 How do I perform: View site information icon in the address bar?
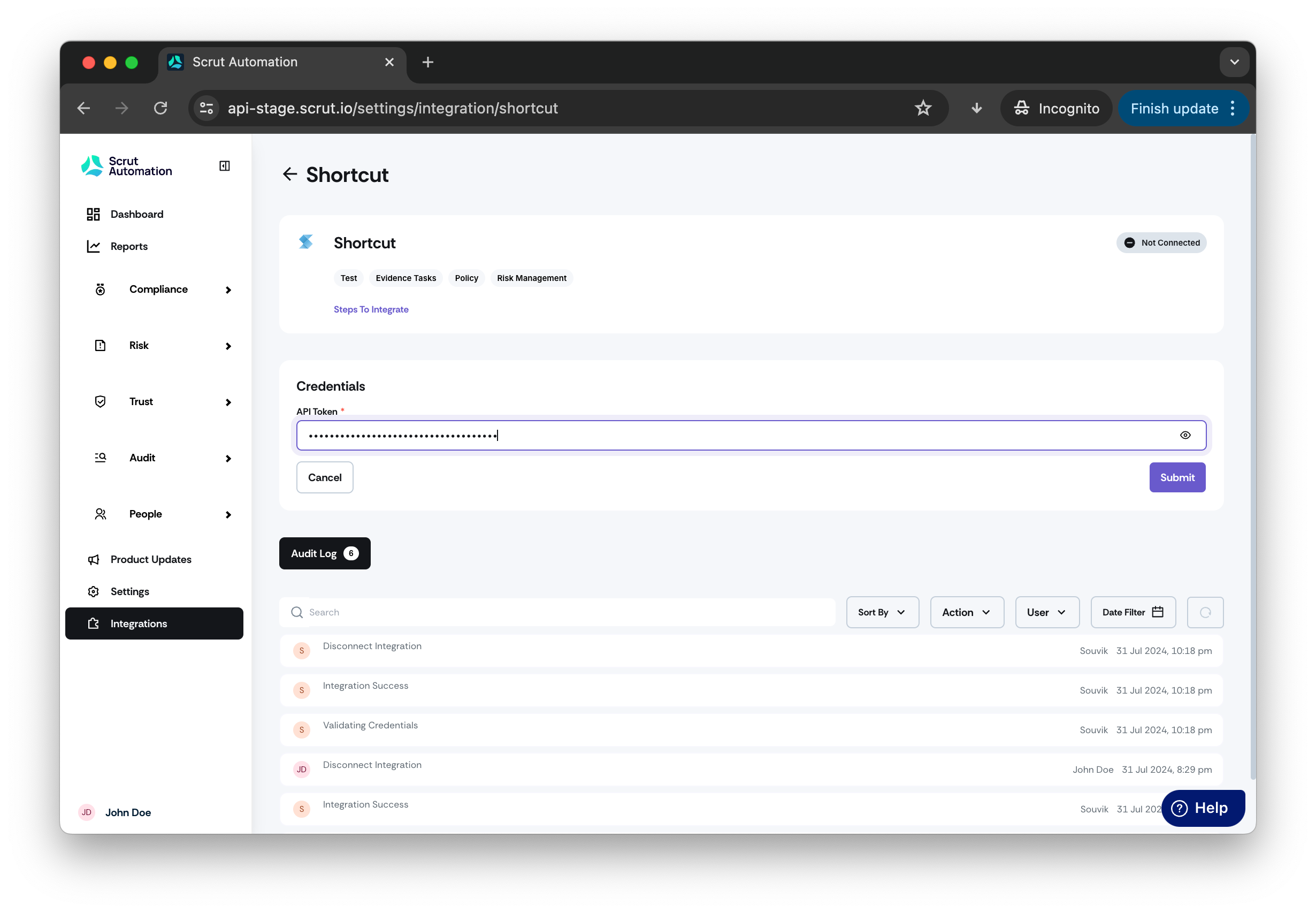pos(206,108)
